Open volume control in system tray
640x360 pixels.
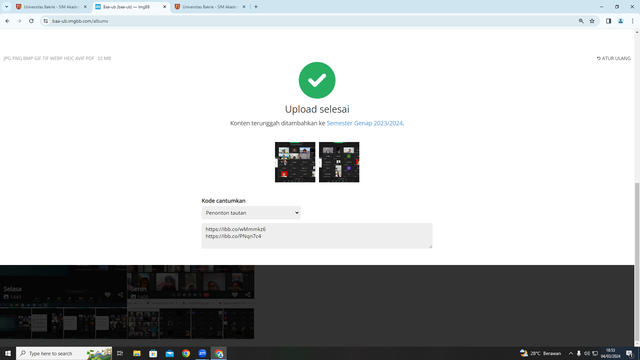(587, 353)
